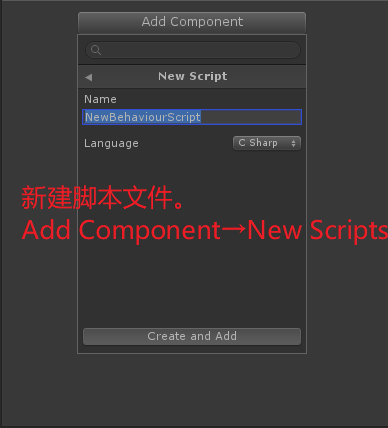Go back using the left arrow
388x428 pixels.
pyautogui.click(x=88, y=77)
